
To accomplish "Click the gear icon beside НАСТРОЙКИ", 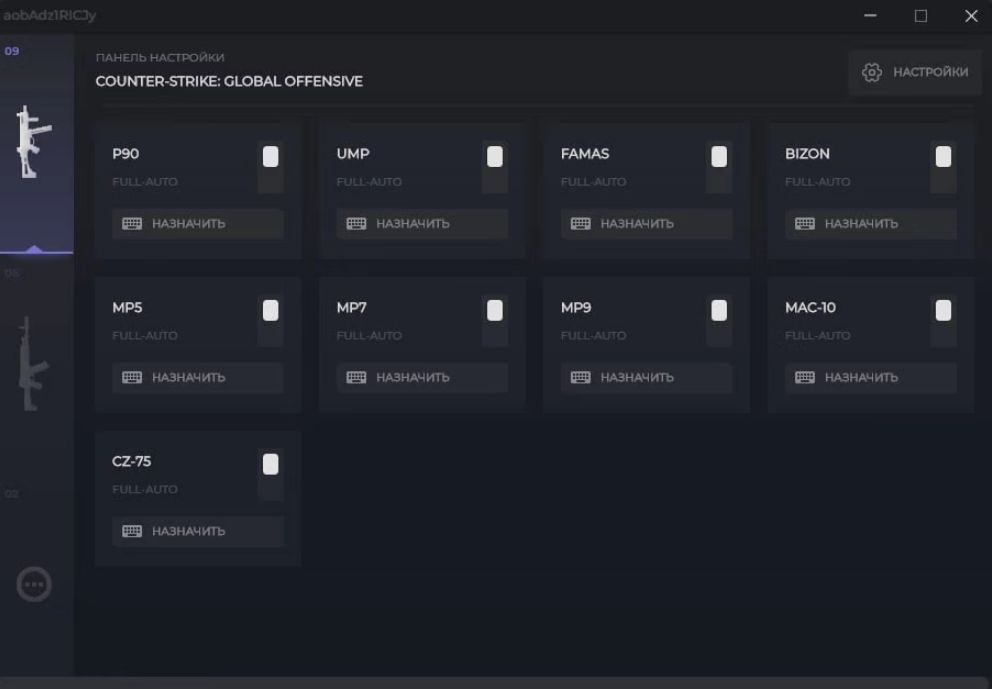I will point(872,72).
